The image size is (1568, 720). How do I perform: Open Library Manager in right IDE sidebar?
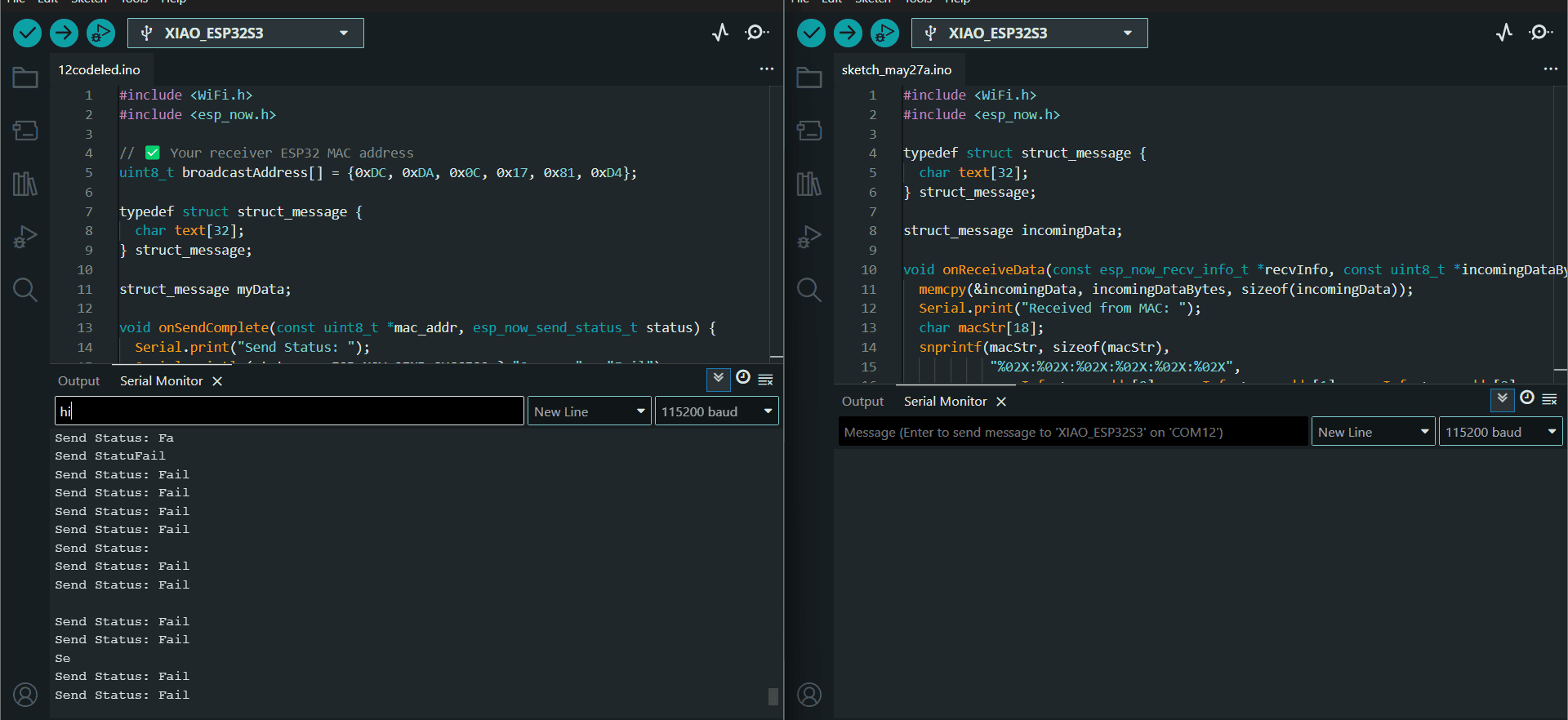click(x=809, y=184)
